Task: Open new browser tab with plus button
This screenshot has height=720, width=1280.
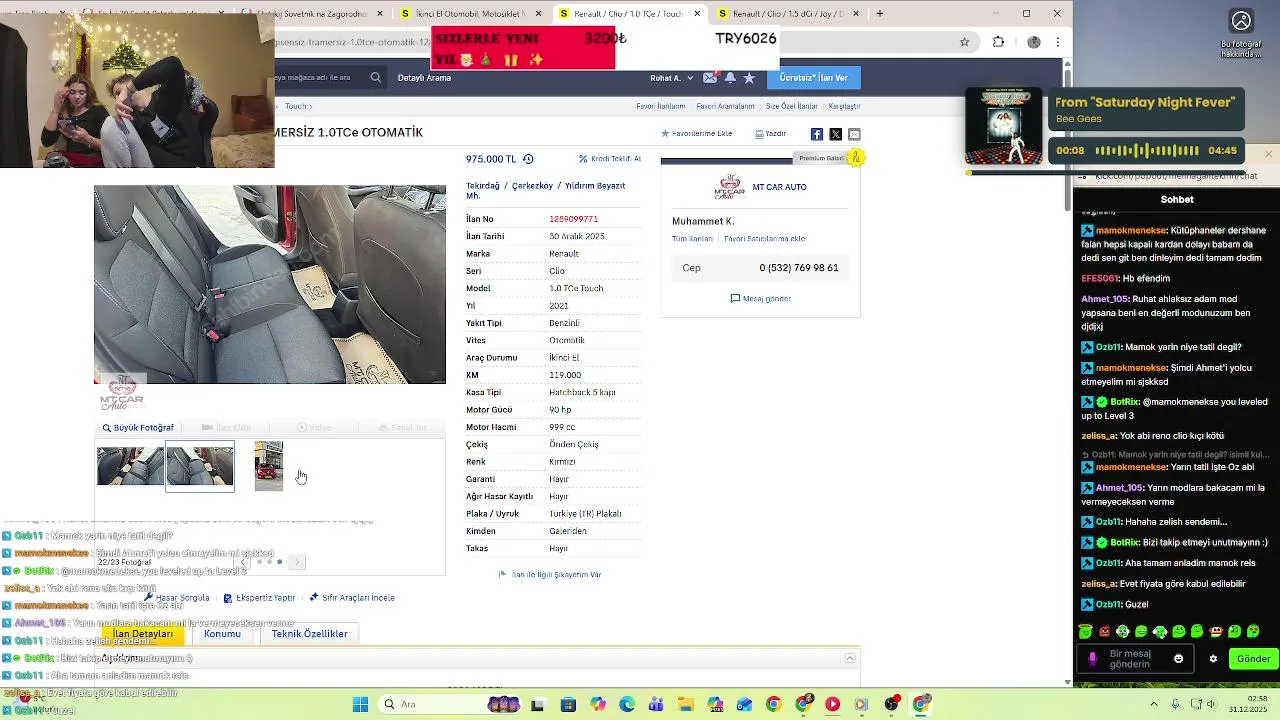Action: point(880,14)
